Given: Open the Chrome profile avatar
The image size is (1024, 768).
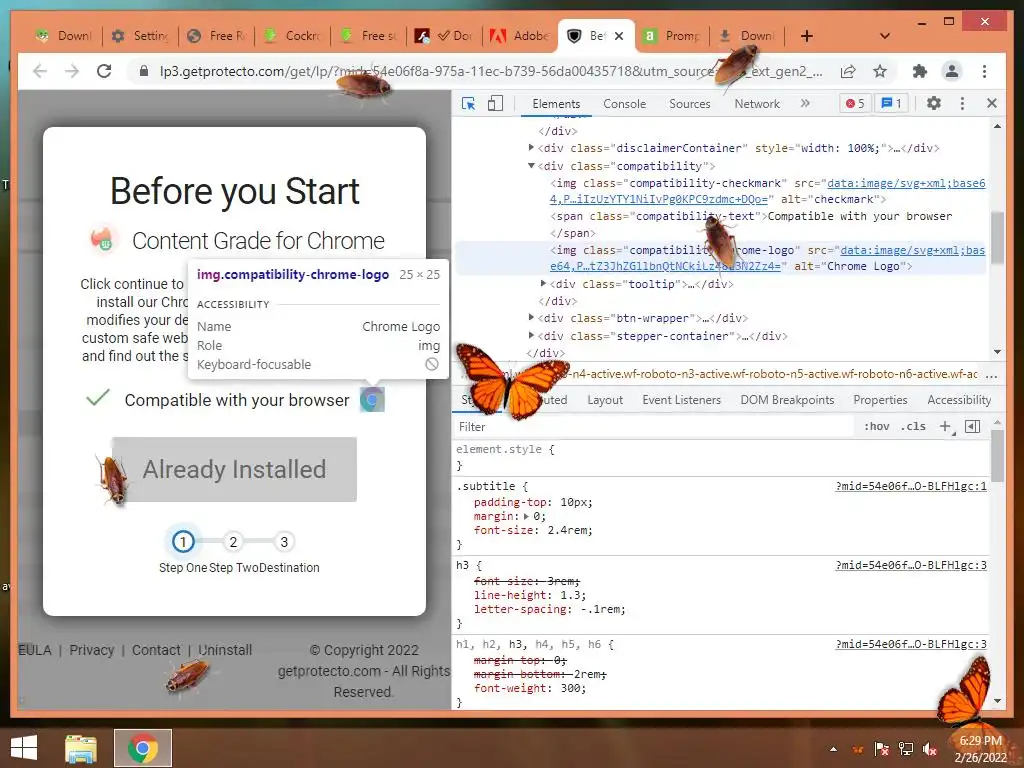Looking at the screenshot, I should pyautogui.click(x=952, y=71).
